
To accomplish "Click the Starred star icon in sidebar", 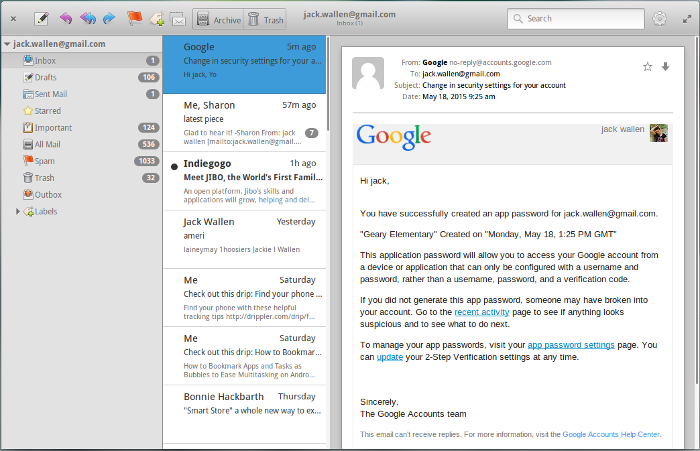I will [28, 110].
